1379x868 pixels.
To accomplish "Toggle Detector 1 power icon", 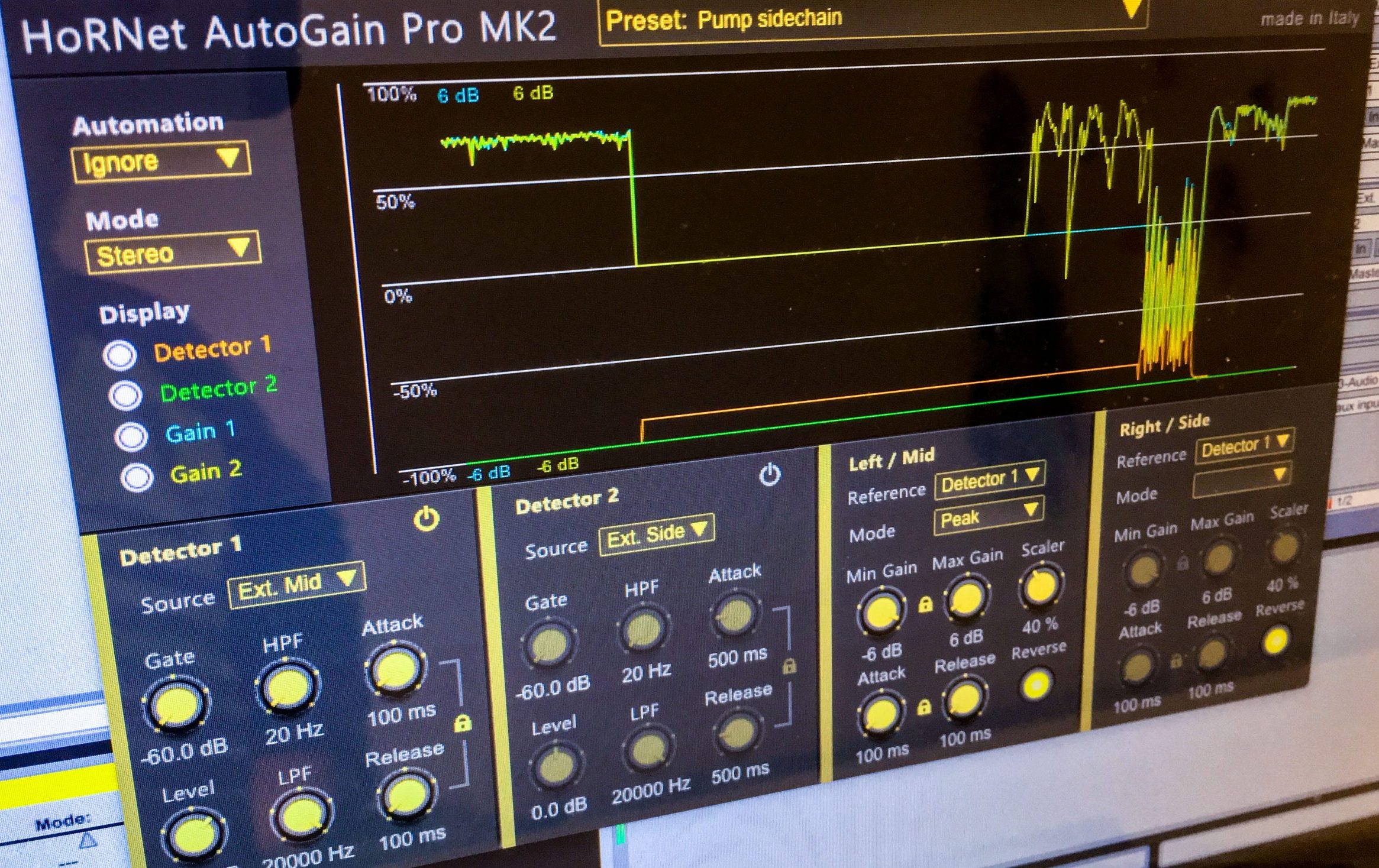I will (x=427, y=519).
